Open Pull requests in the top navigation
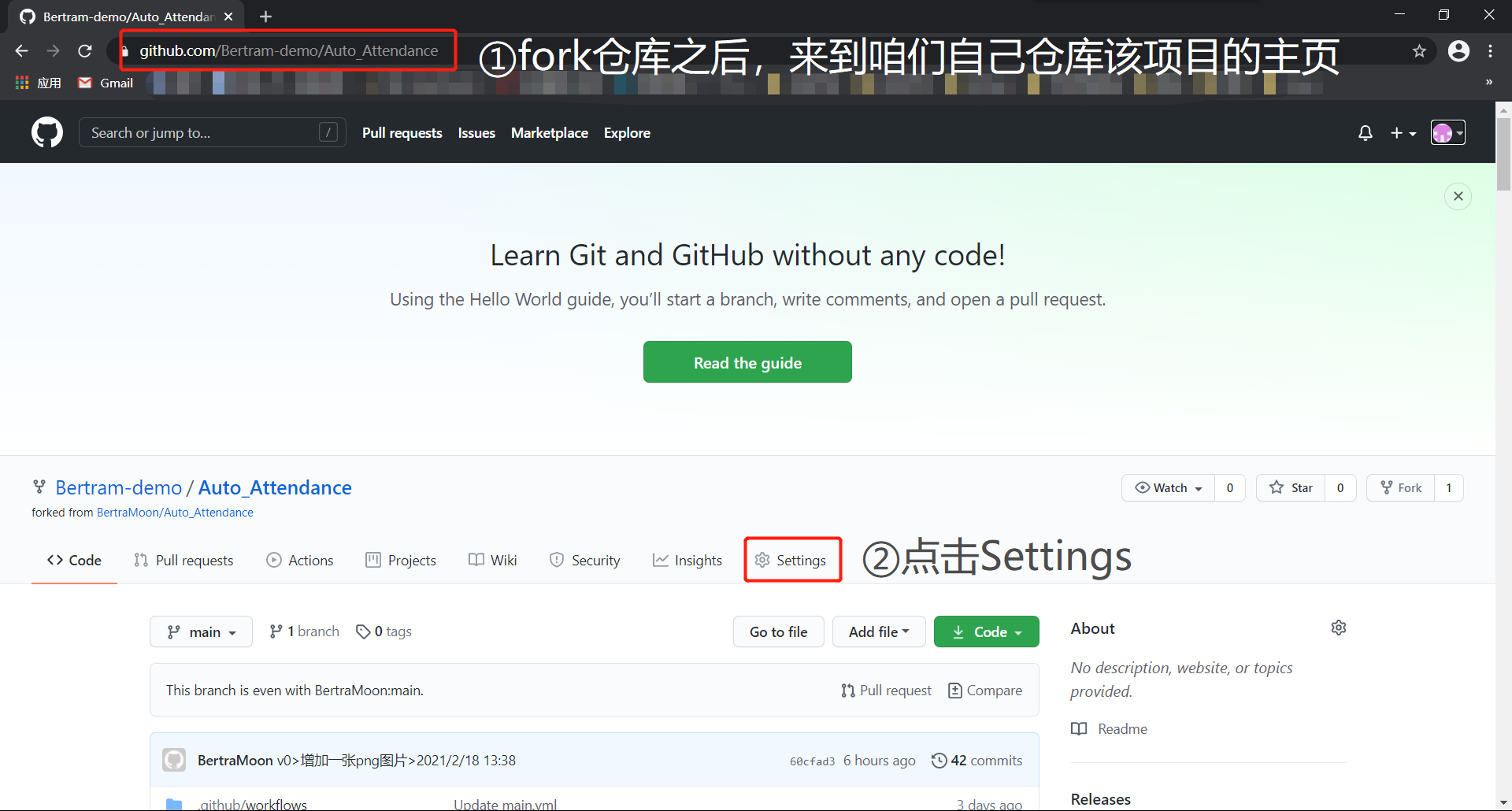Image resolution: width=1512 pixels, height=811 pixels. click(402, 133)
